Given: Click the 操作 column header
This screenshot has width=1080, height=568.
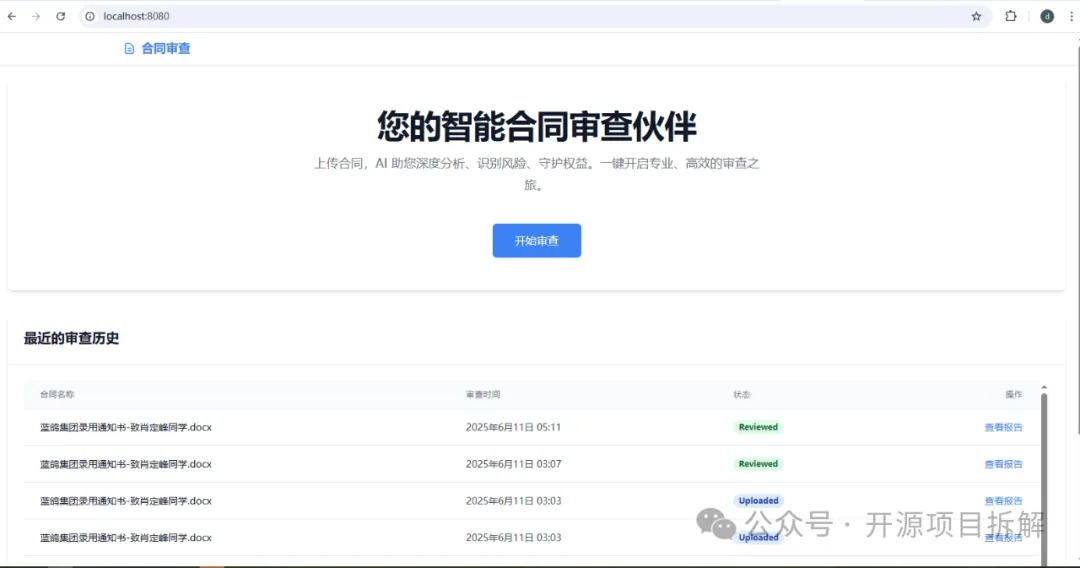Looking at the screenshot, I should click(x=1014, y=395).
